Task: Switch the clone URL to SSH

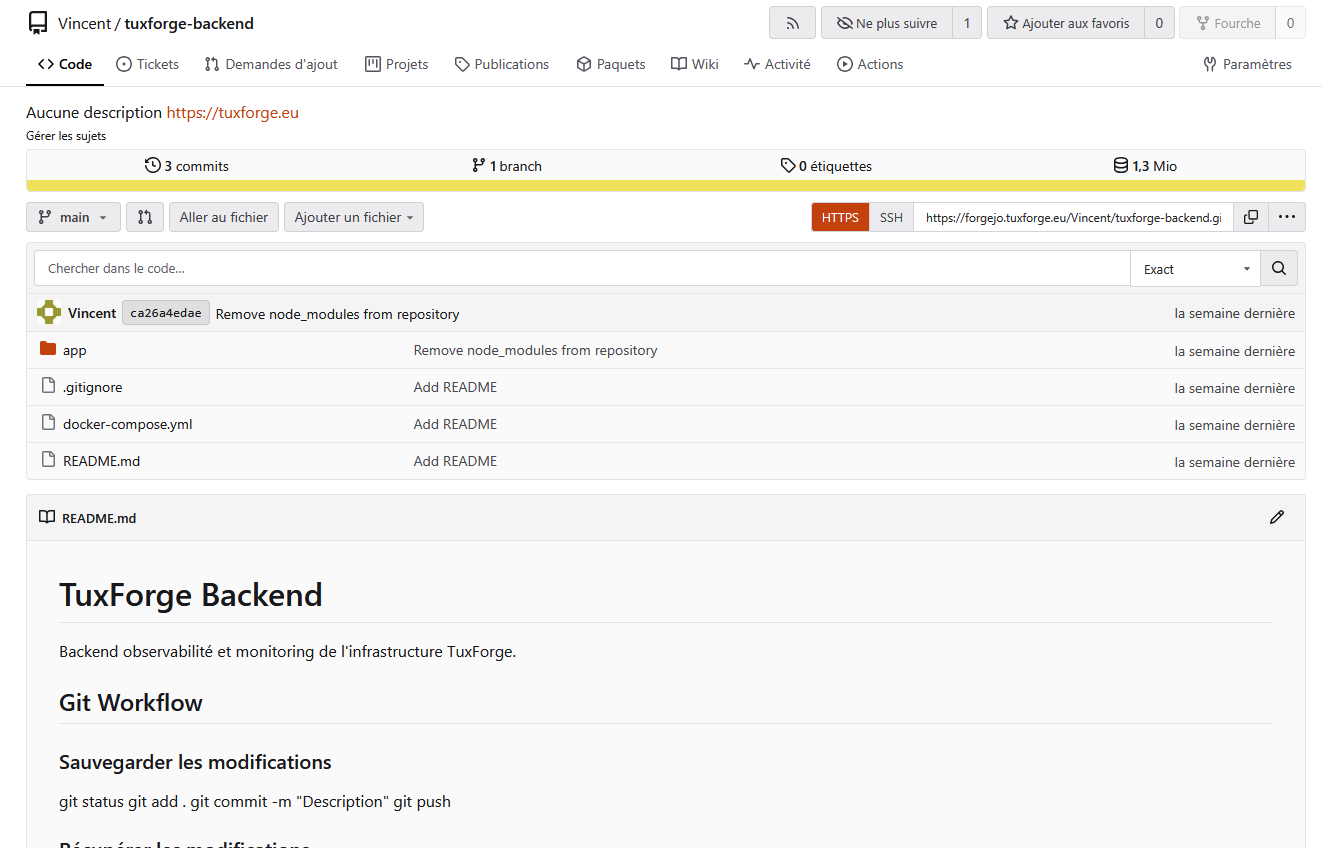Action: click(x=891, y=217)
